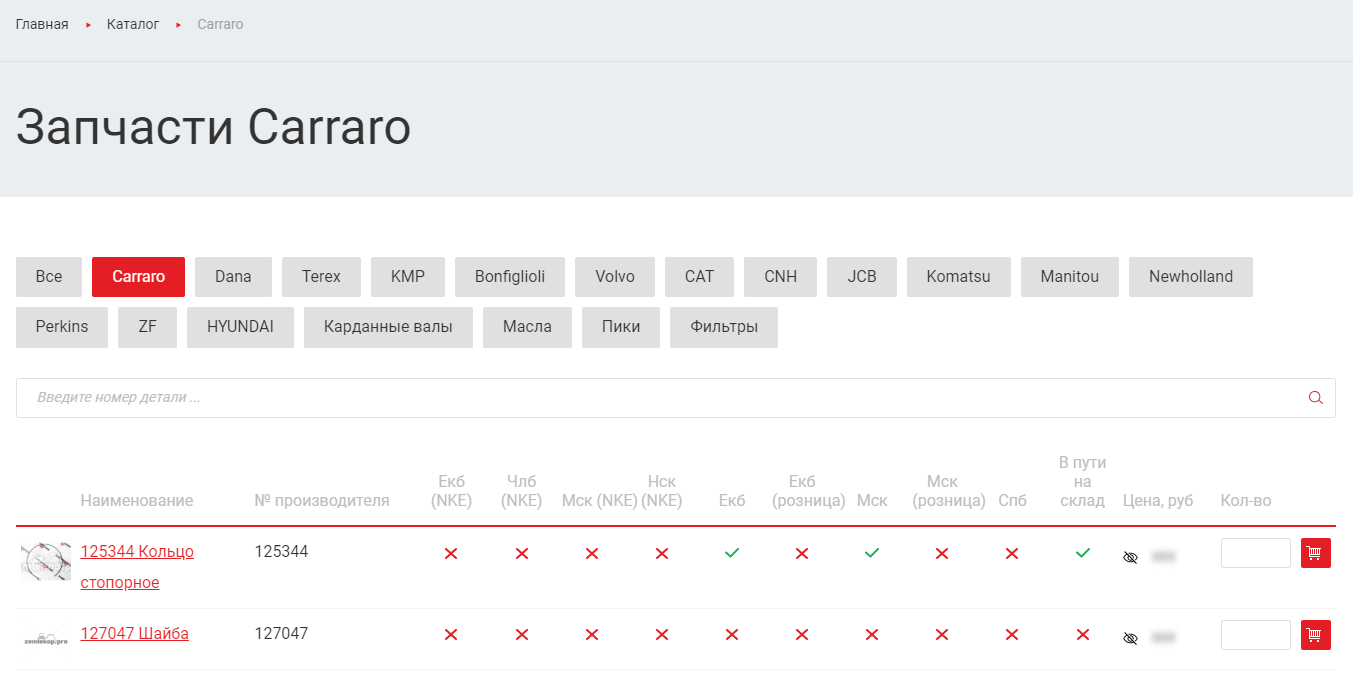Show hidden price for part 127047
The height and width of the screenshot is (674, 1353).
[x=1131, y=638]
